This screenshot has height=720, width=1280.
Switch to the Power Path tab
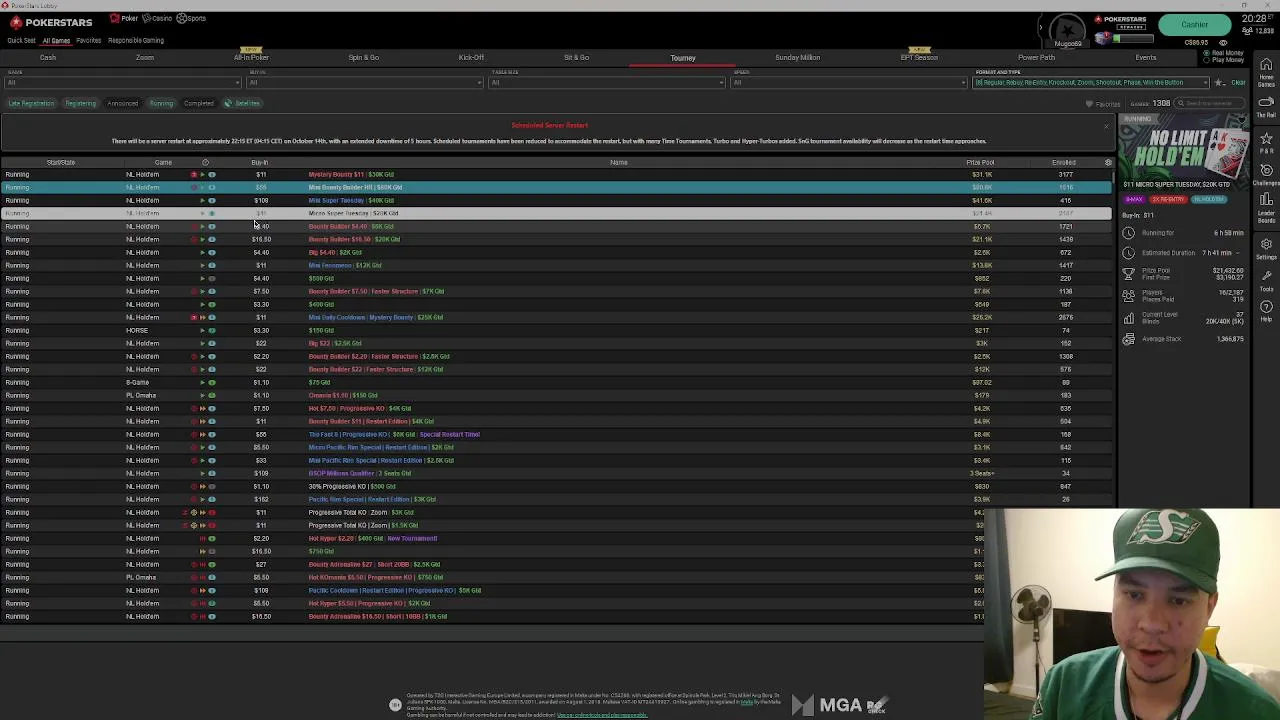(x=1036, y=58)
